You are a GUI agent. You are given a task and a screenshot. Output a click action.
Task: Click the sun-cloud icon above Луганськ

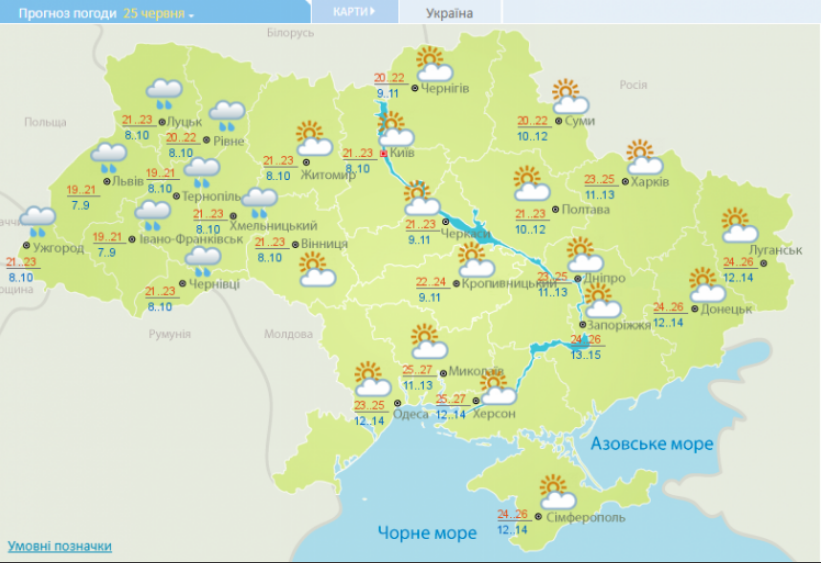tap(739, 225)
